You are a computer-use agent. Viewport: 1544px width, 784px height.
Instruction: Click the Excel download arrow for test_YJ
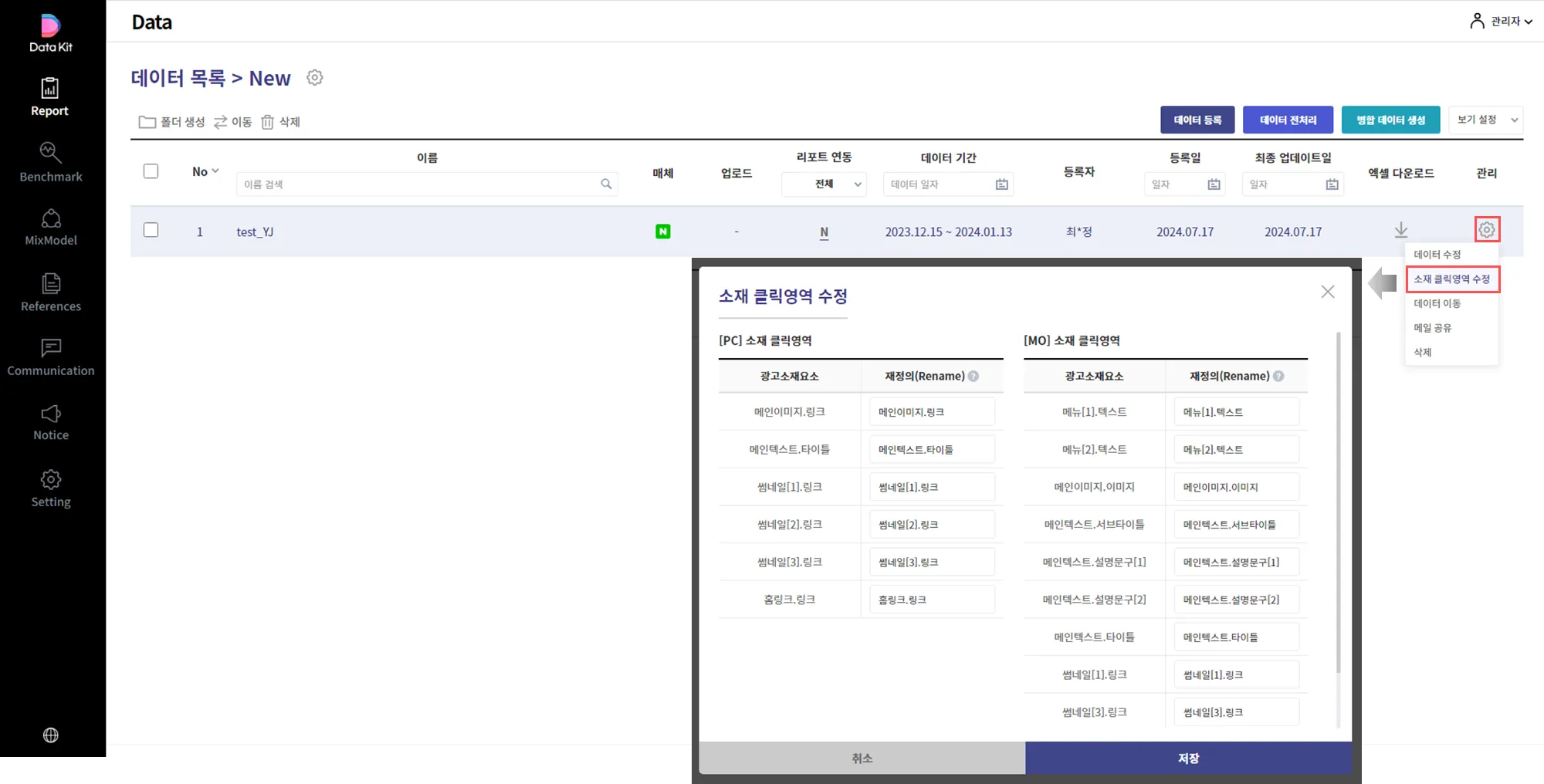click(x=1401, y=230)
